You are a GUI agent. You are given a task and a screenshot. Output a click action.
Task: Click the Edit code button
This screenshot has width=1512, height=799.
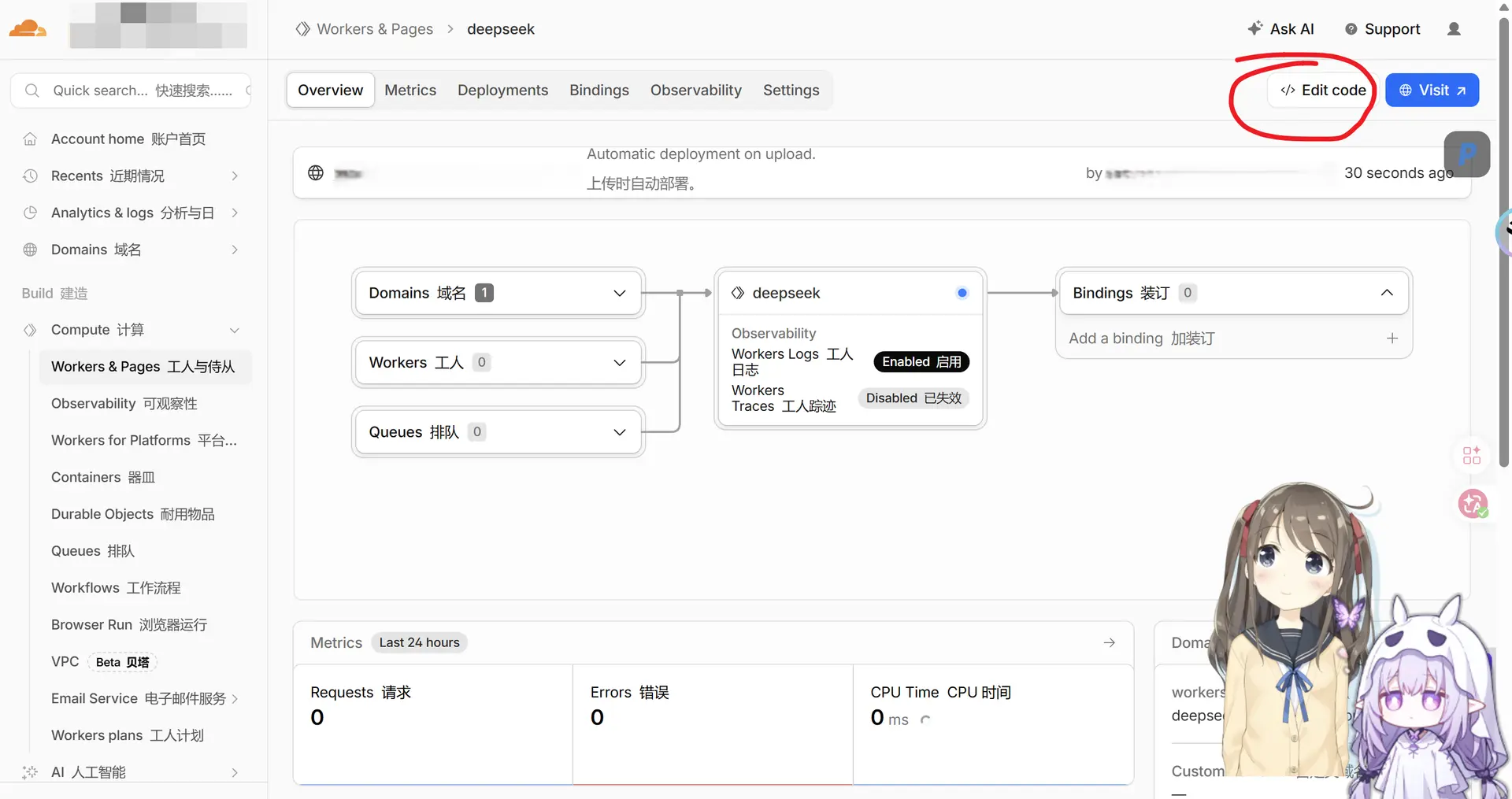point(1323,91)
